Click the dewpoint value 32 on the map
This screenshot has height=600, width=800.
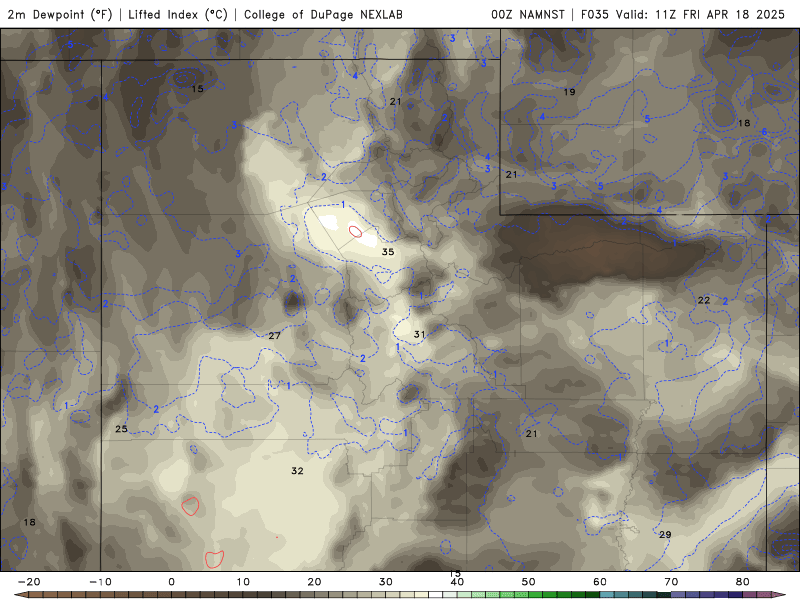(297, 470)
